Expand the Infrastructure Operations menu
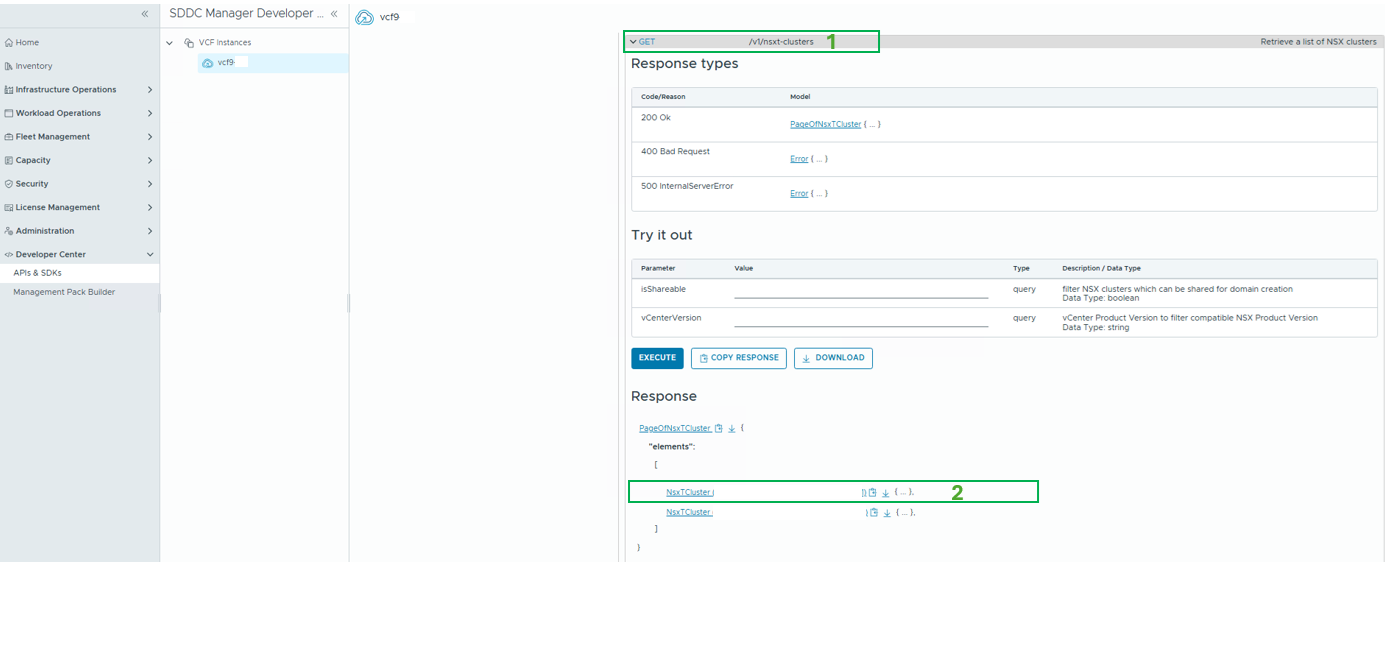1385x648 pixels. (x=150, y=90)
